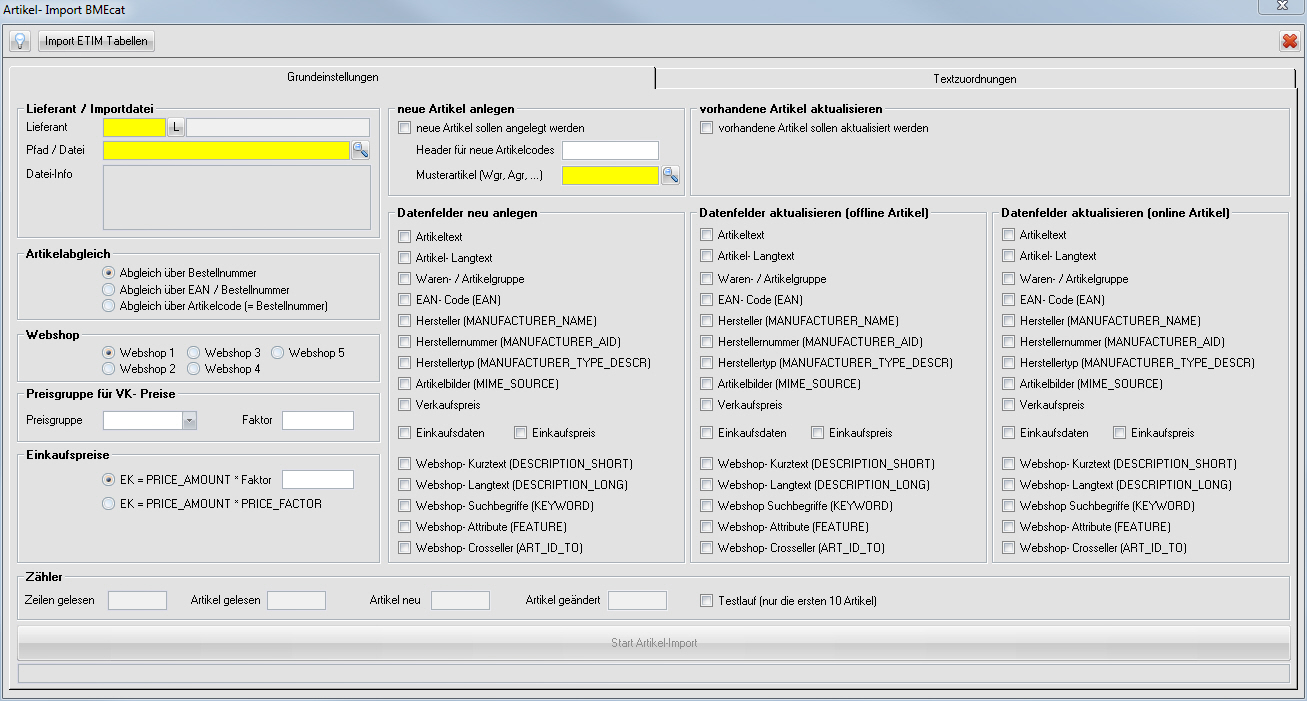Select Webshop 2 radio button

pos(109,369)
